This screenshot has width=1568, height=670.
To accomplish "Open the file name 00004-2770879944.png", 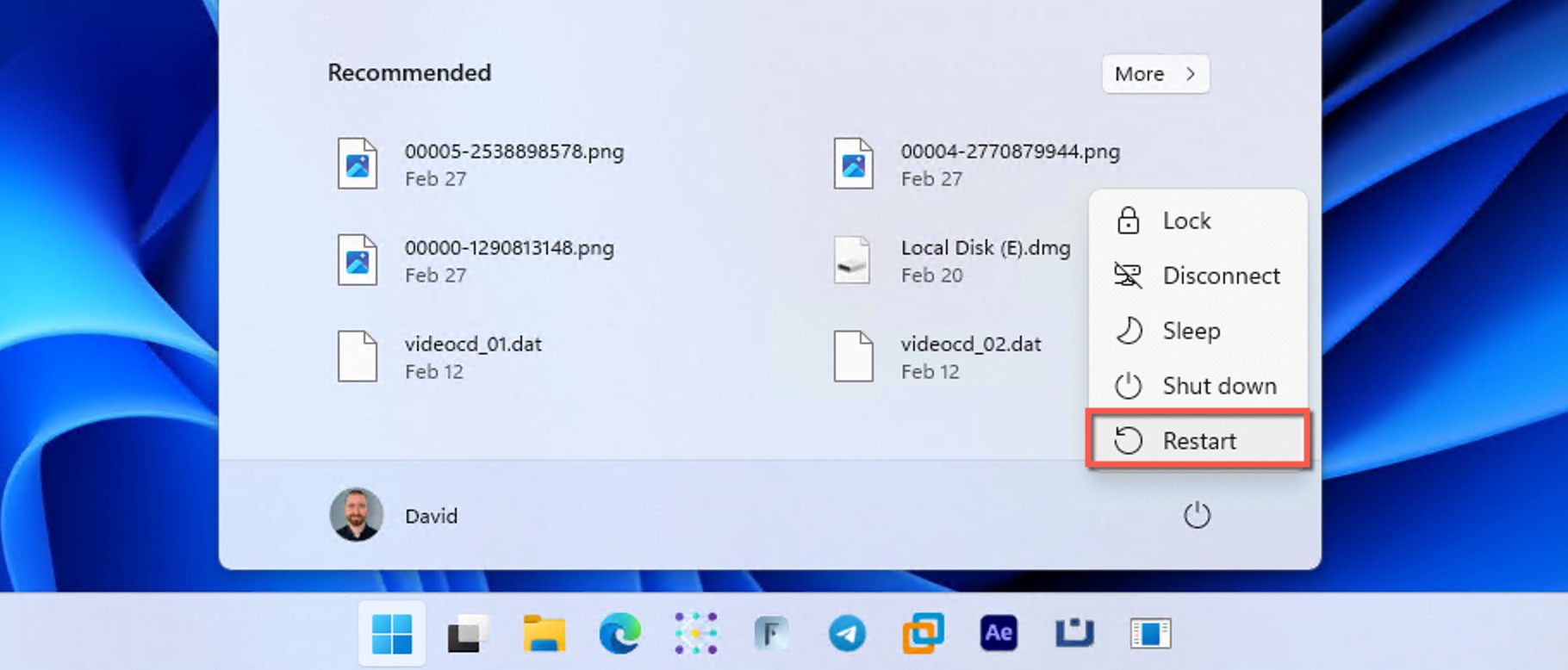I will coord(1011,152).
